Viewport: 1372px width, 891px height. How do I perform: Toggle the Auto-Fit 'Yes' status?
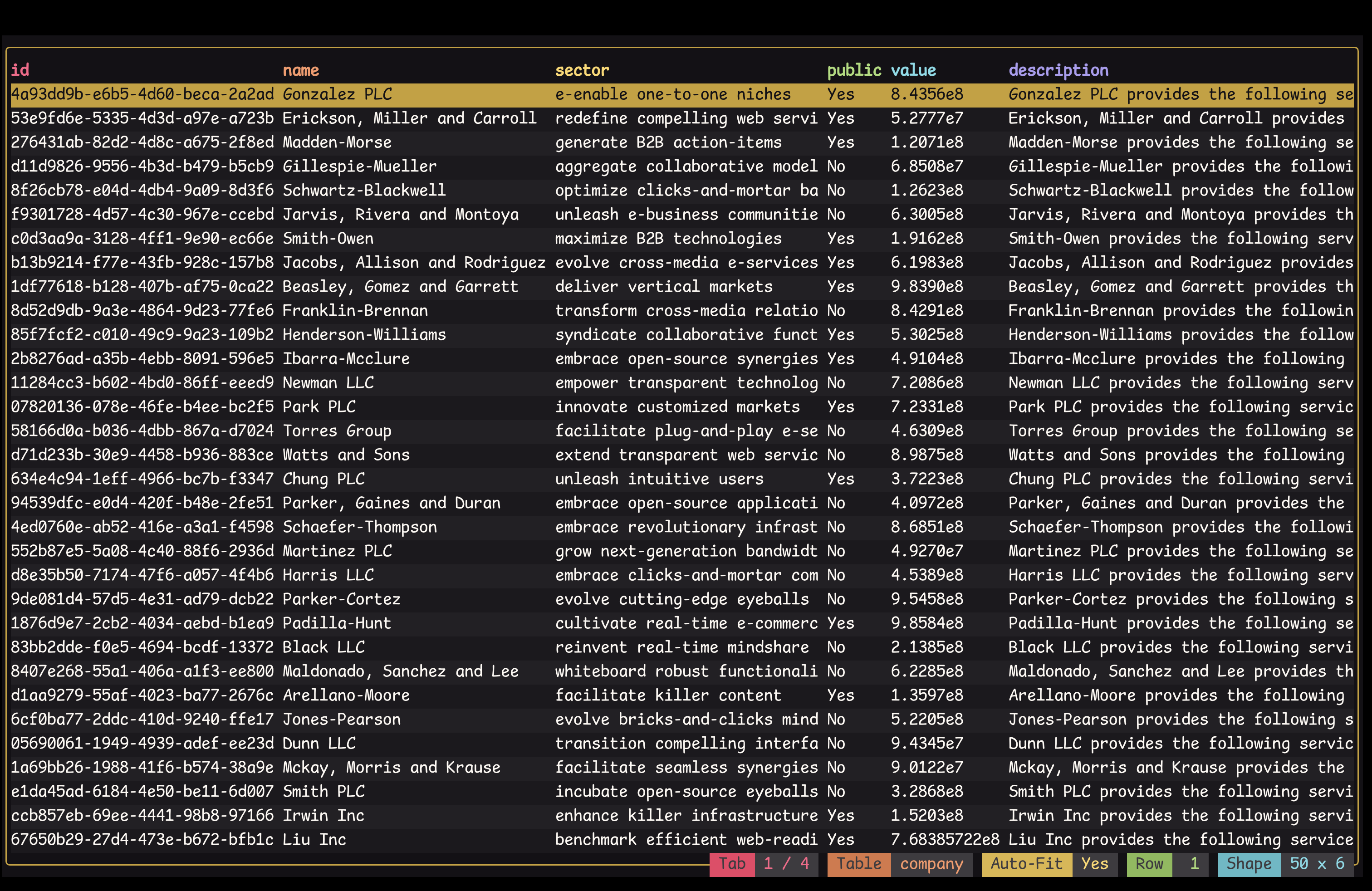[x=1095, y=863]
